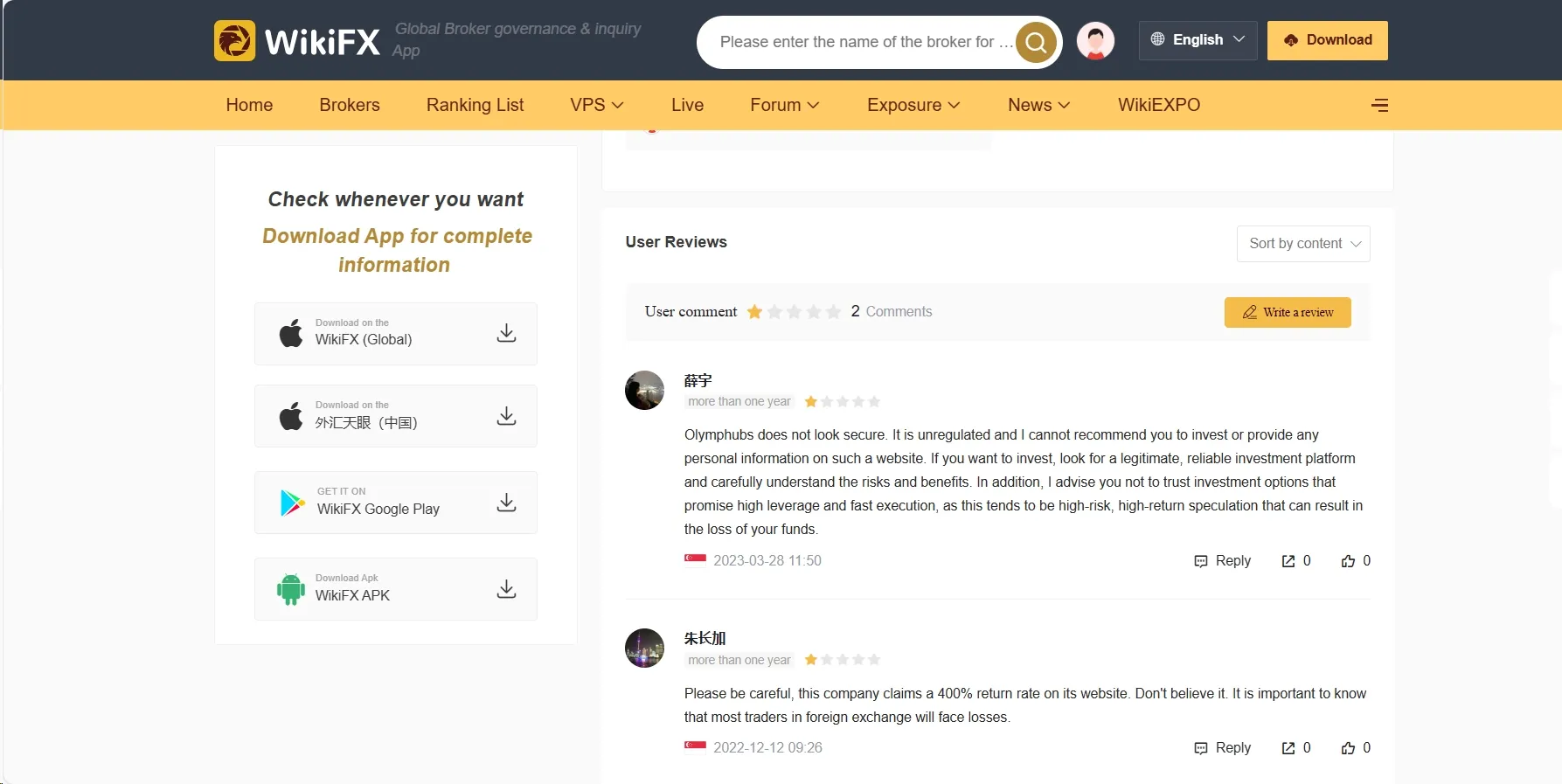Expand the News menu
Image resolution: width=1562 pixels, height=784 pixels.
(x=1038, y=105)
